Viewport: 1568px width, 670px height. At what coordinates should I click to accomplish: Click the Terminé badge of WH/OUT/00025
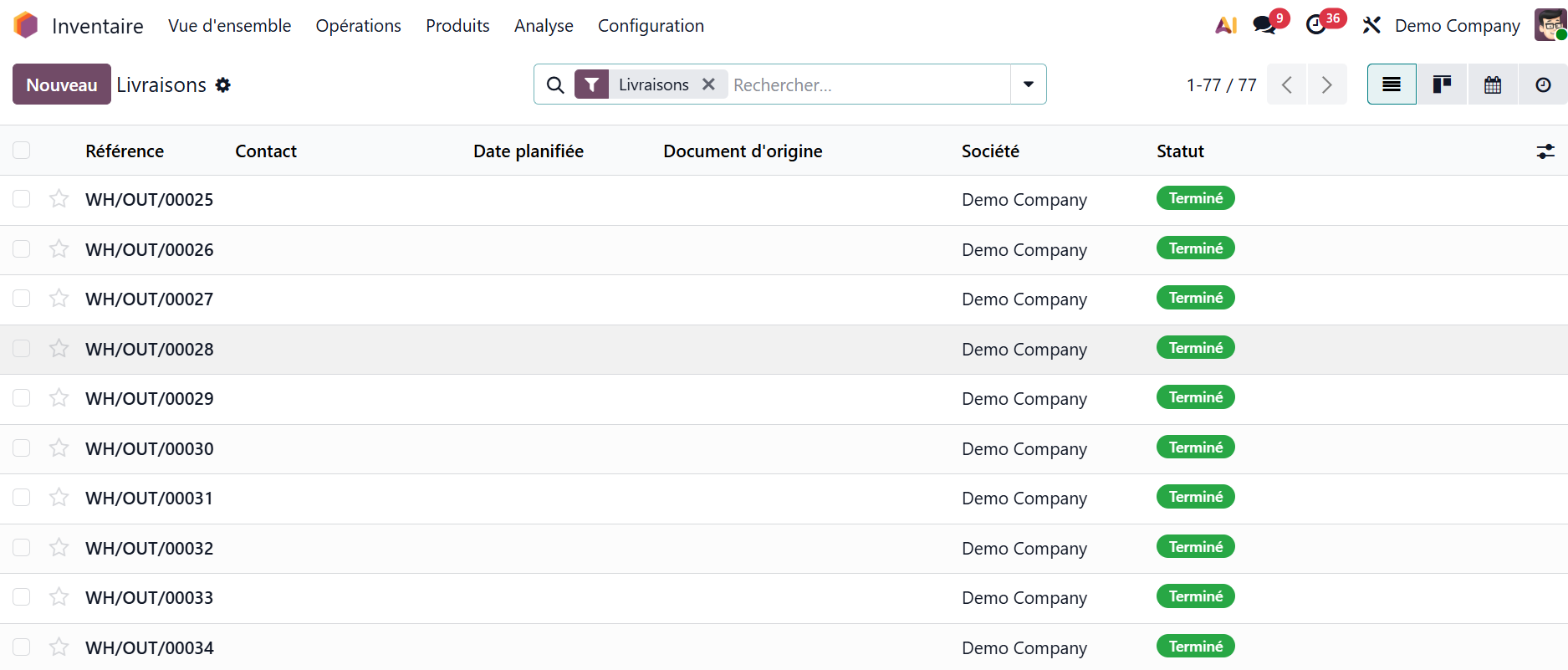(x=1196, y=198)
